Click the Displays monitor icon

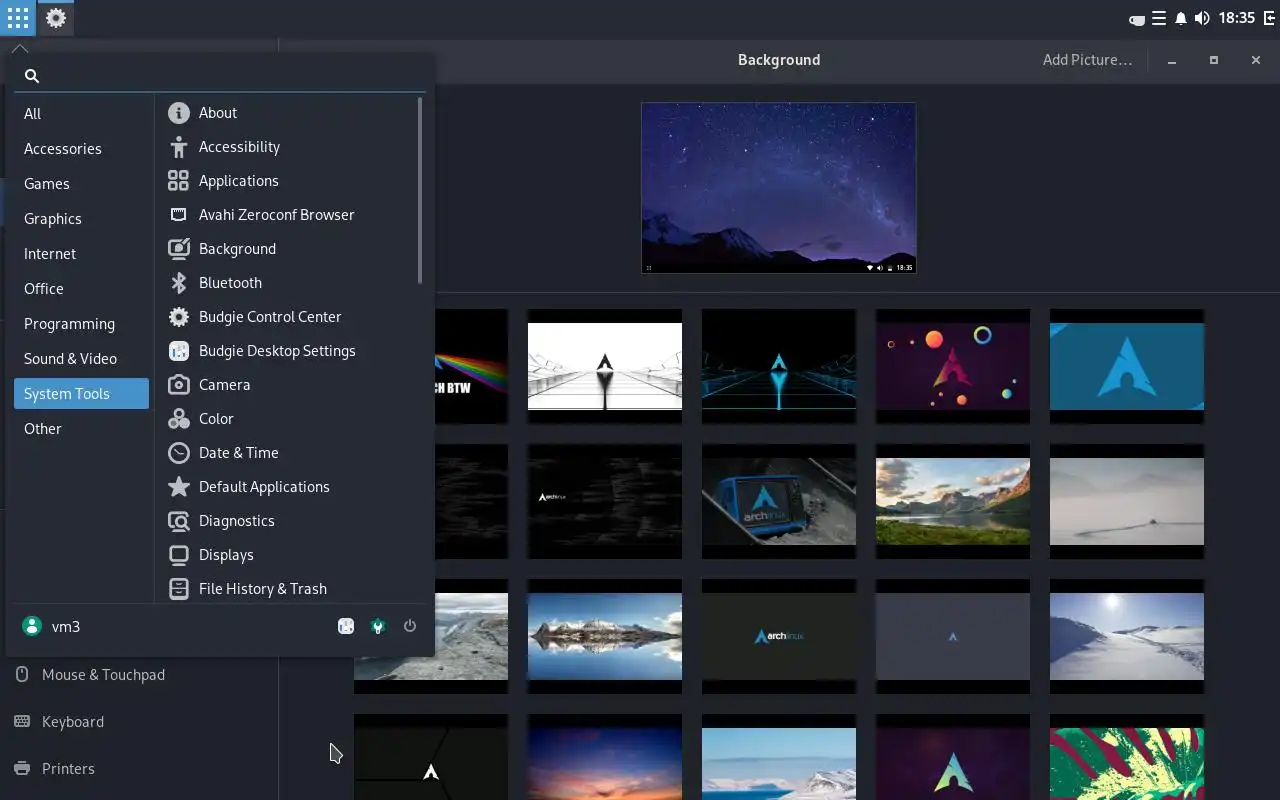178,555
